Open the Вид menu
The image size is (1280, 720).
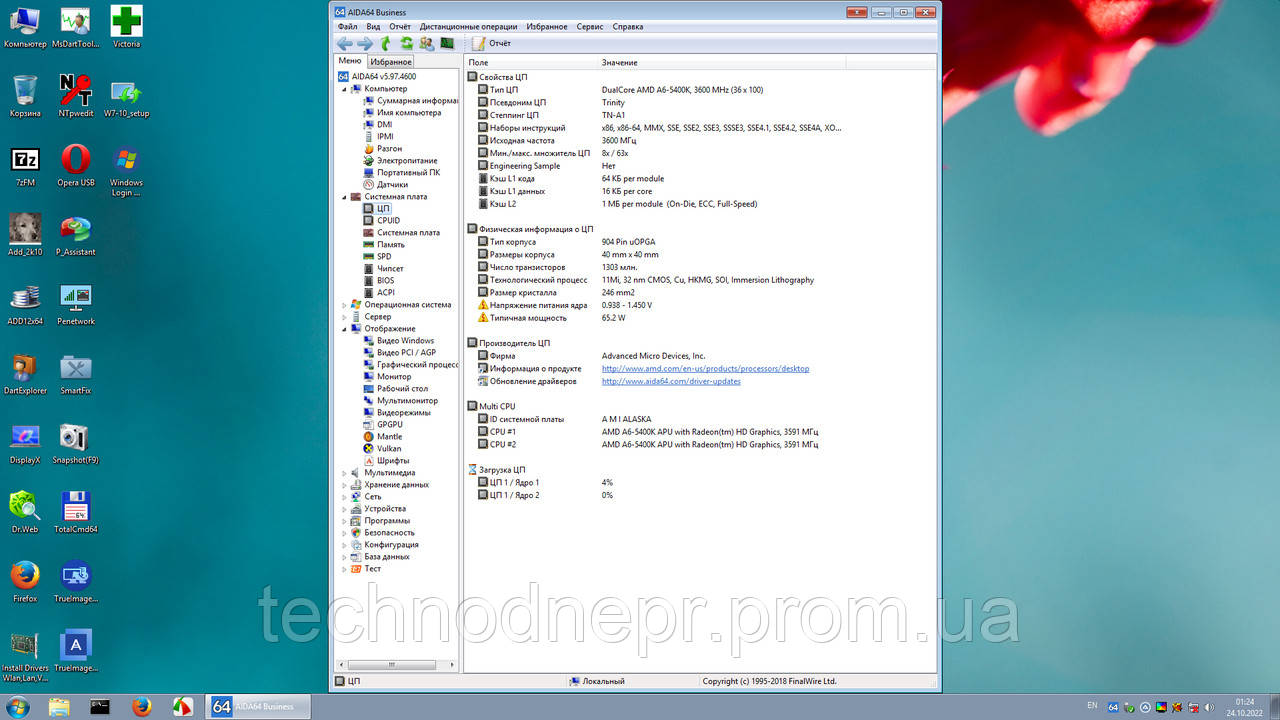pos(373,27)
